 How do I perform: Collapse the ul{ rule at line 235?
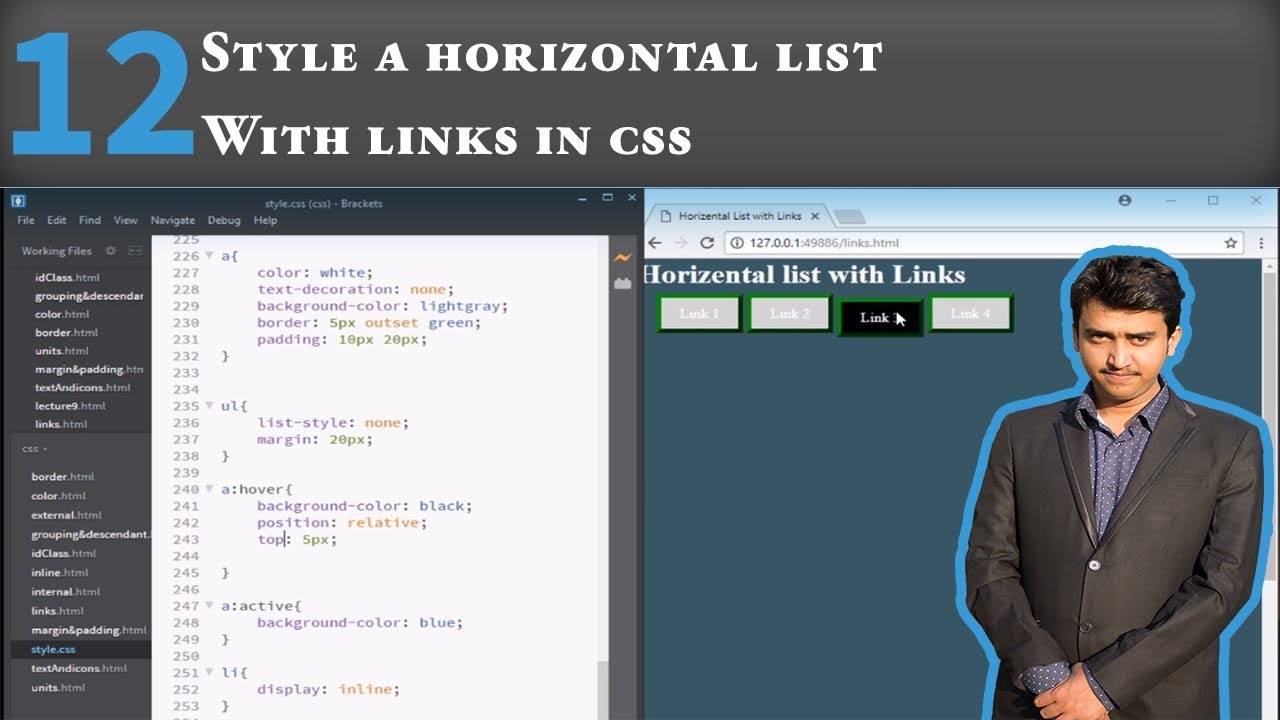click(x=209, y=406)
